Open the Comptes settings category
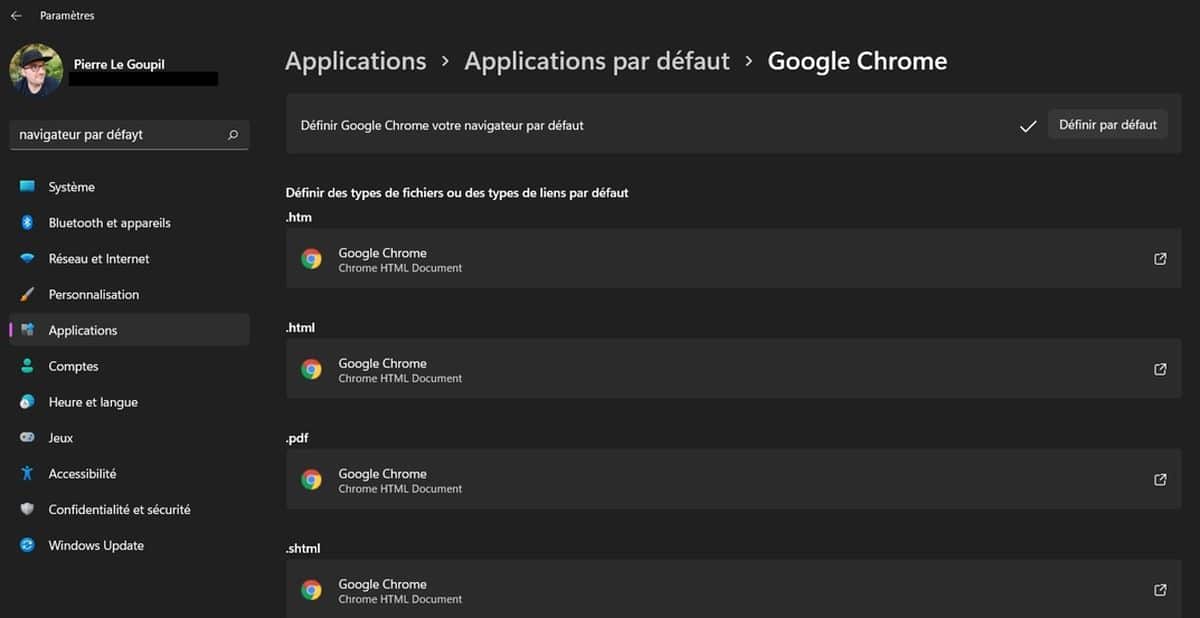Screen dimensions: 1200x618 click(129, 366)
